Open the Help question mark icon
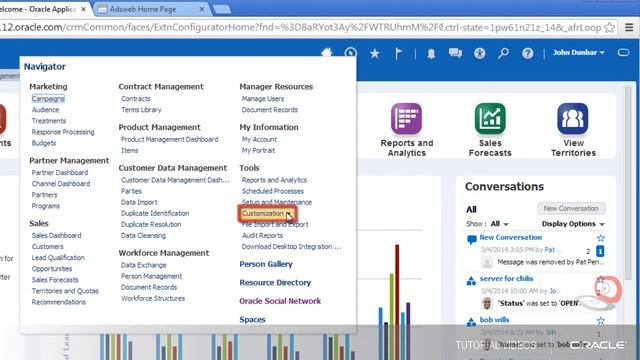 (527, 53)
